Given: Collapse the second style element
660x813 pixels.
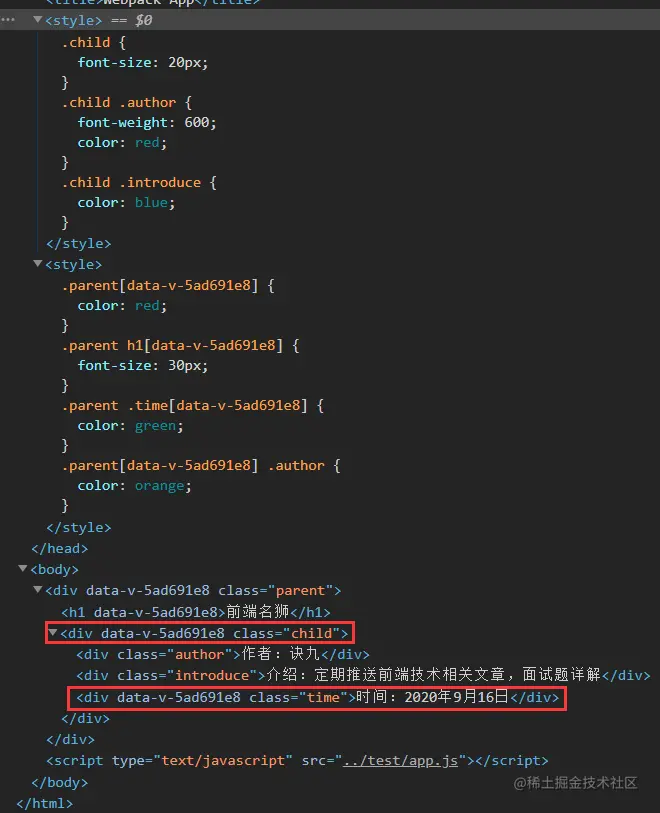Looking at the screenshot, I should point(37,263).
